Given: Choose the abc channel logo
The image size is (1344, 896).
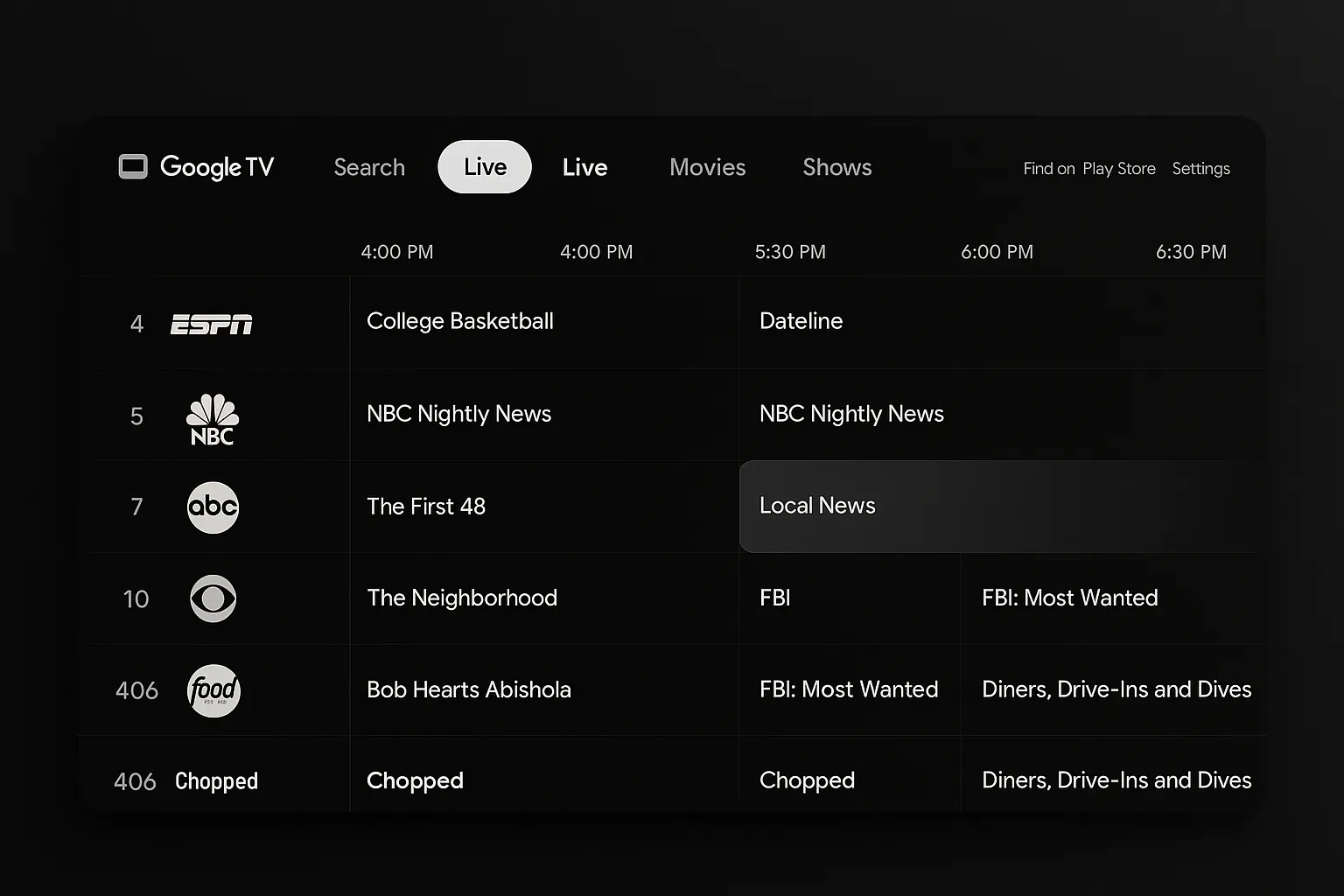Looking at the screenshot, I should click(x=213, y=507).
